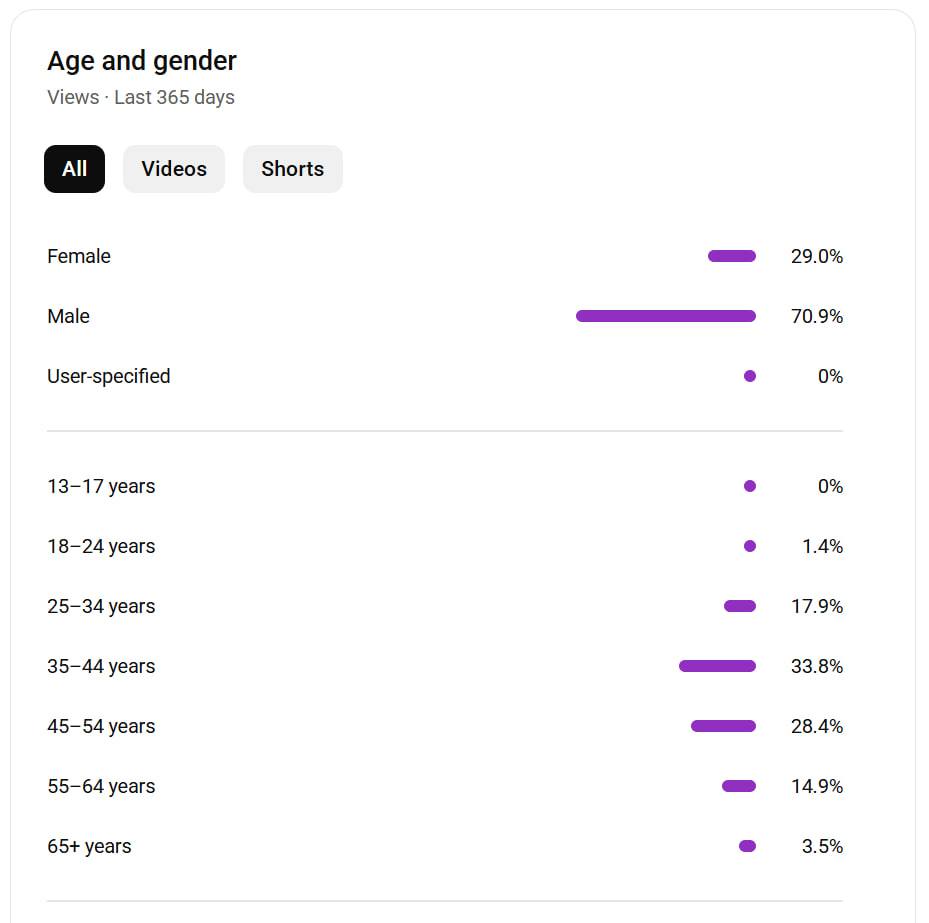Click the 35–44 years purple bar
Viewport: 929px width, 923px height.
pos(717,666)
